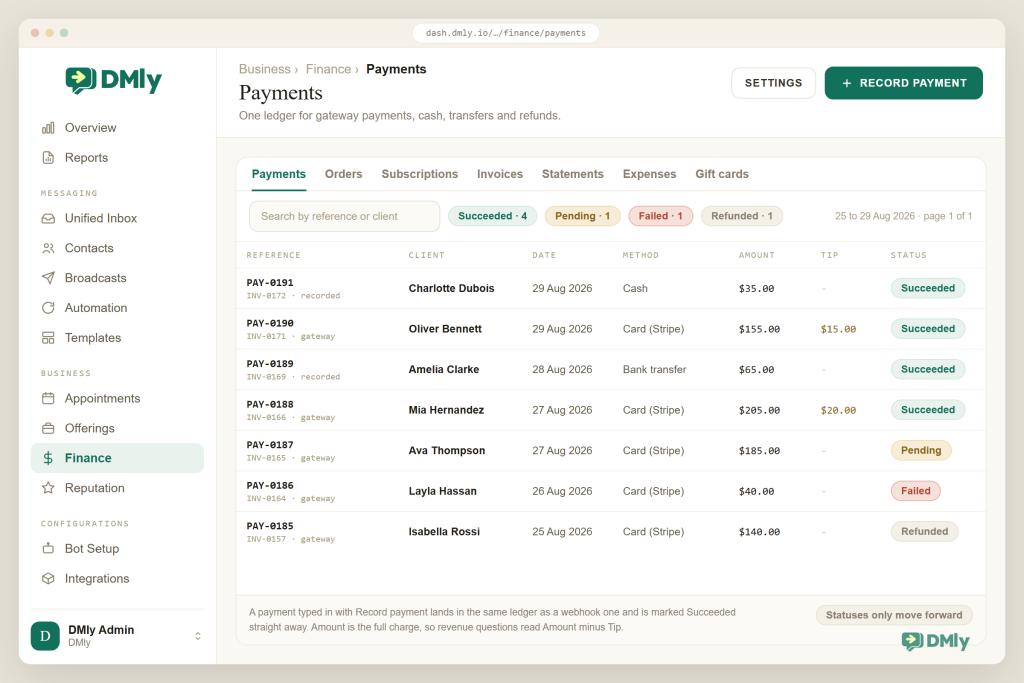View the Expenses tab
This screenshot has width=1024, height=683.
click(x=649, y=174)
